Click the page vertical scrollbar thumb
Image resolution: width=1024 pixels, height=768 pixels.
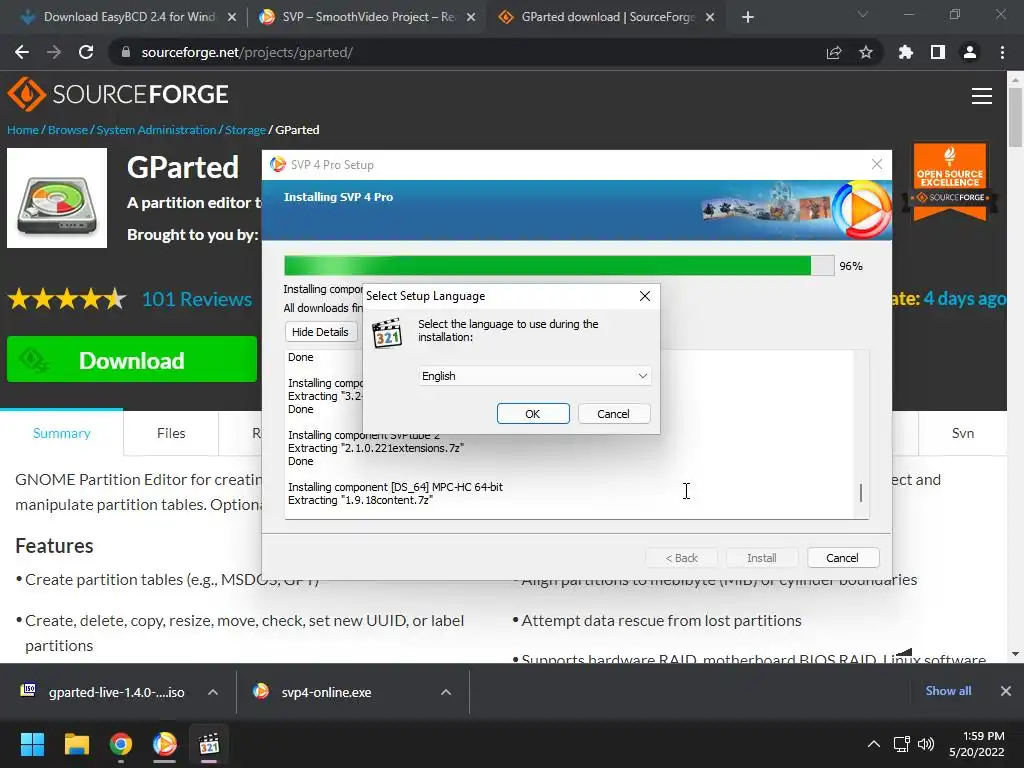click(x=1015, y=118)
